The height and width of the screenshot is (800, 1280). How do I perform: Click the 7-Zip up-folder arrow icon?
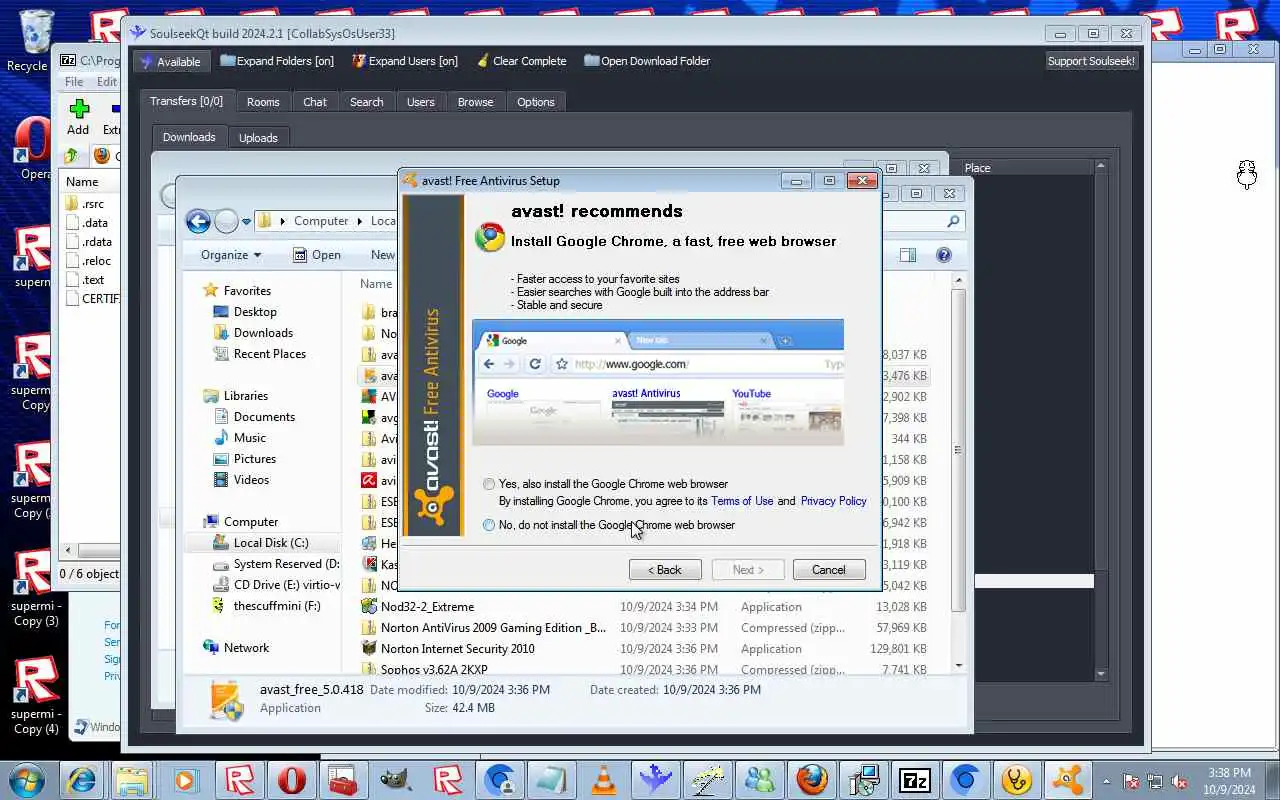(71, 156)
